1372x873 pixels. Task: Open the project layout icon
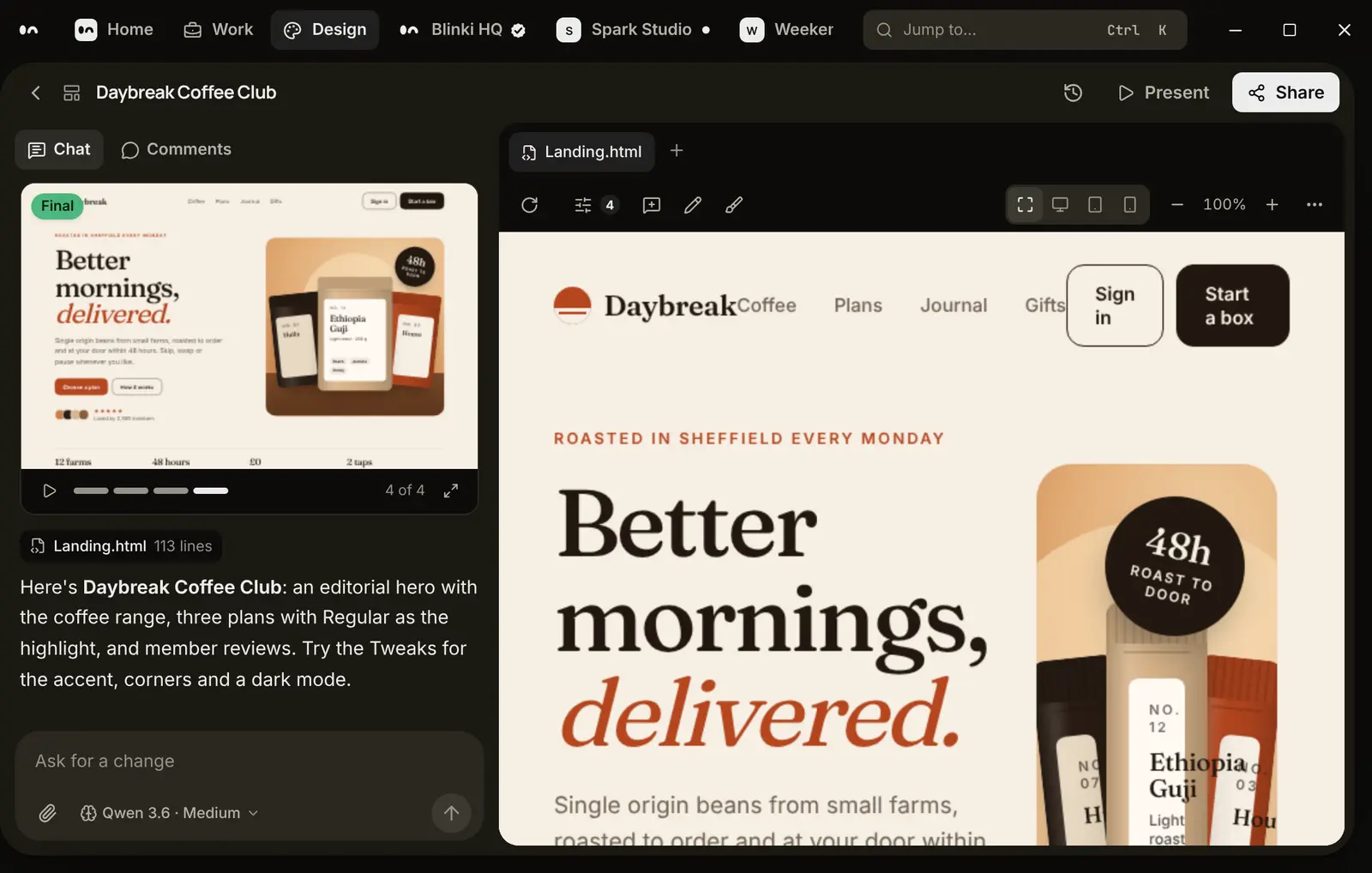pyautogui.click(x=72, y=93)
